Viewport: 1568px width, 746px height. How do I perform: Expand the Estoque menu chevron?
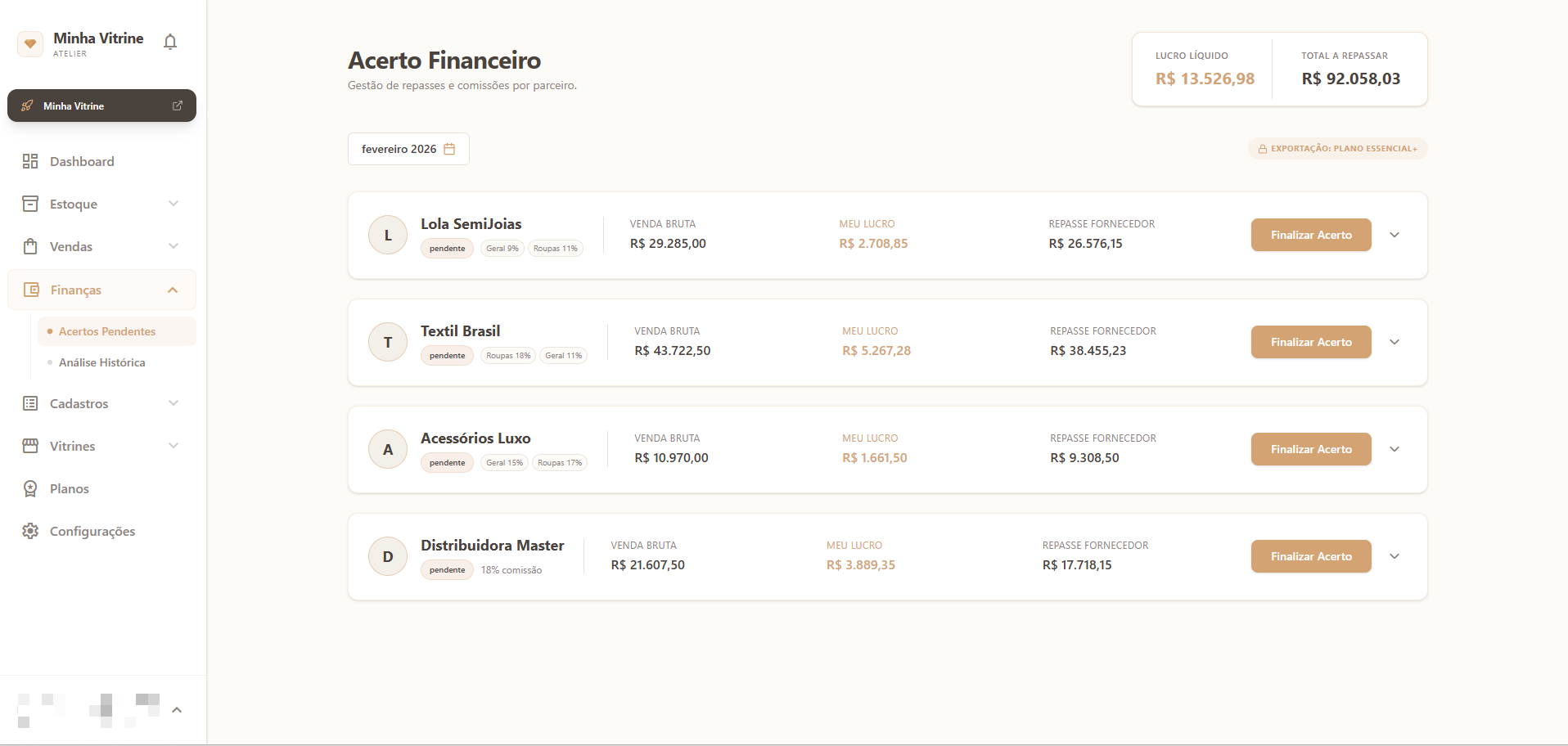173,204
